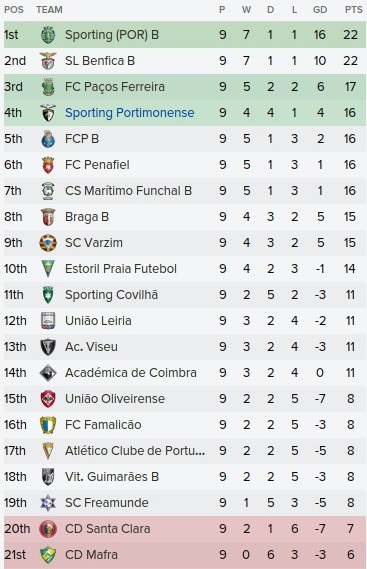Select the SC Freamunde star badge
Image resolution: width=367 pixels, height=569 pixels.
pyautogui.click(x=48, y=503)
